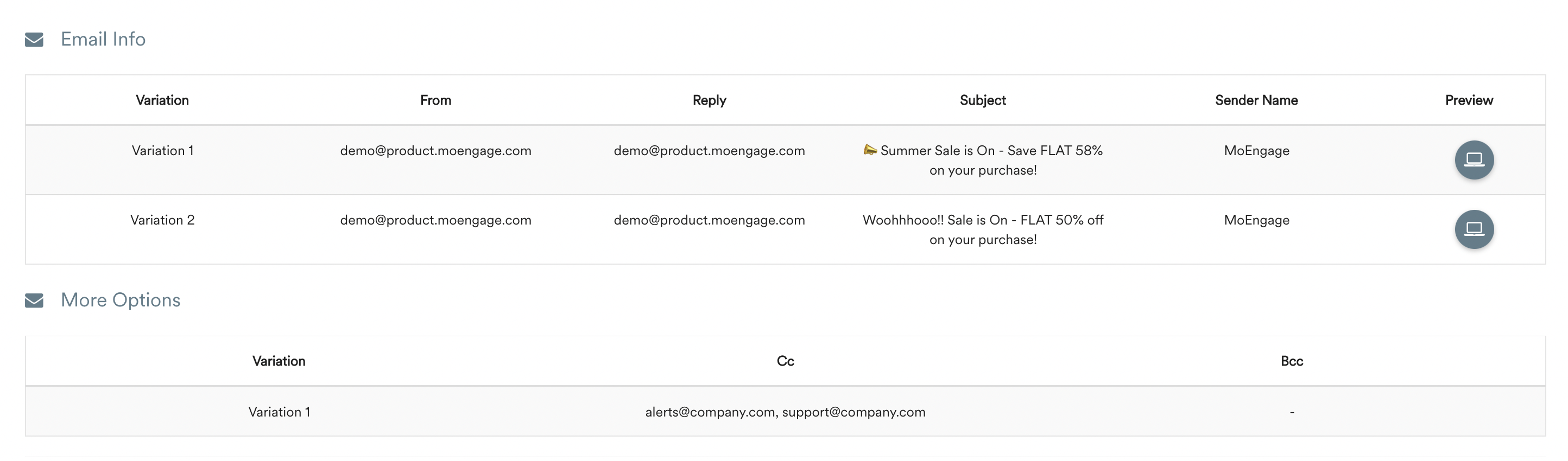
Task: Click the Reply column header
Action: click(709, 100)
